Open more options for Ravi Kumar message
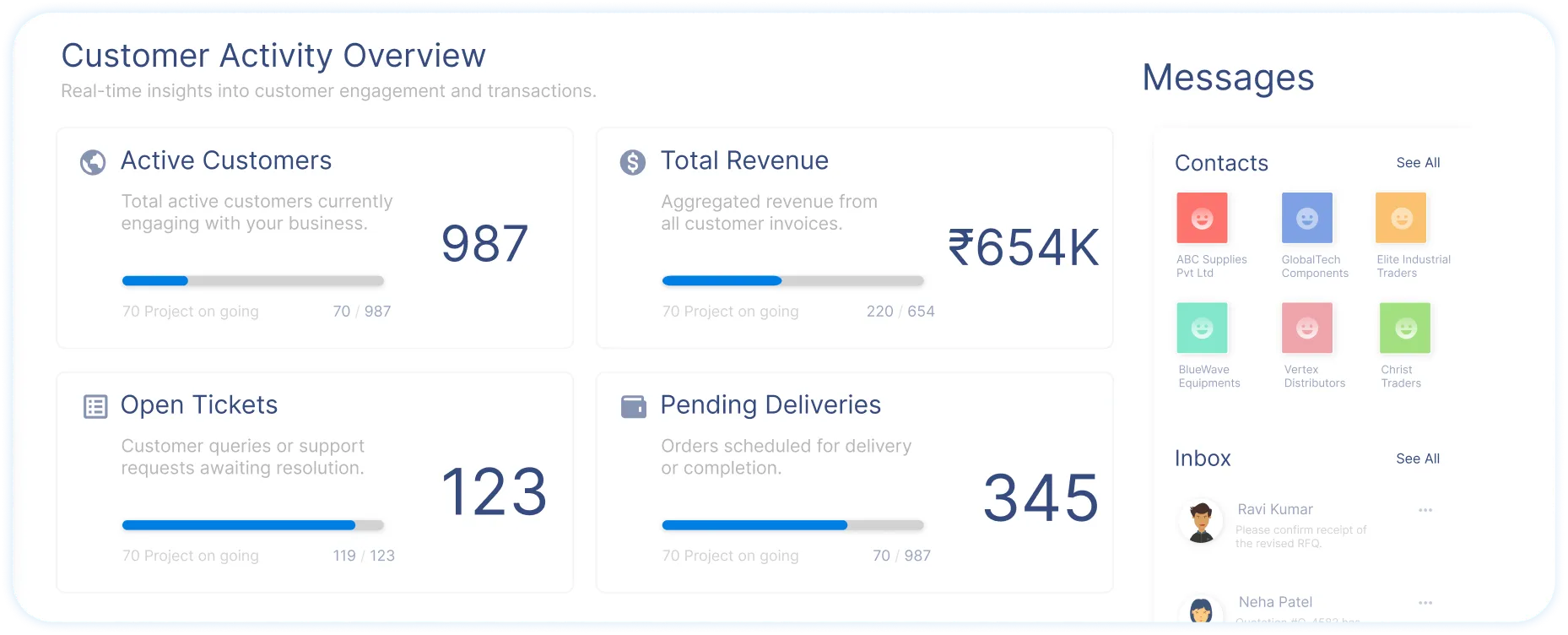 coord(1425,510)
